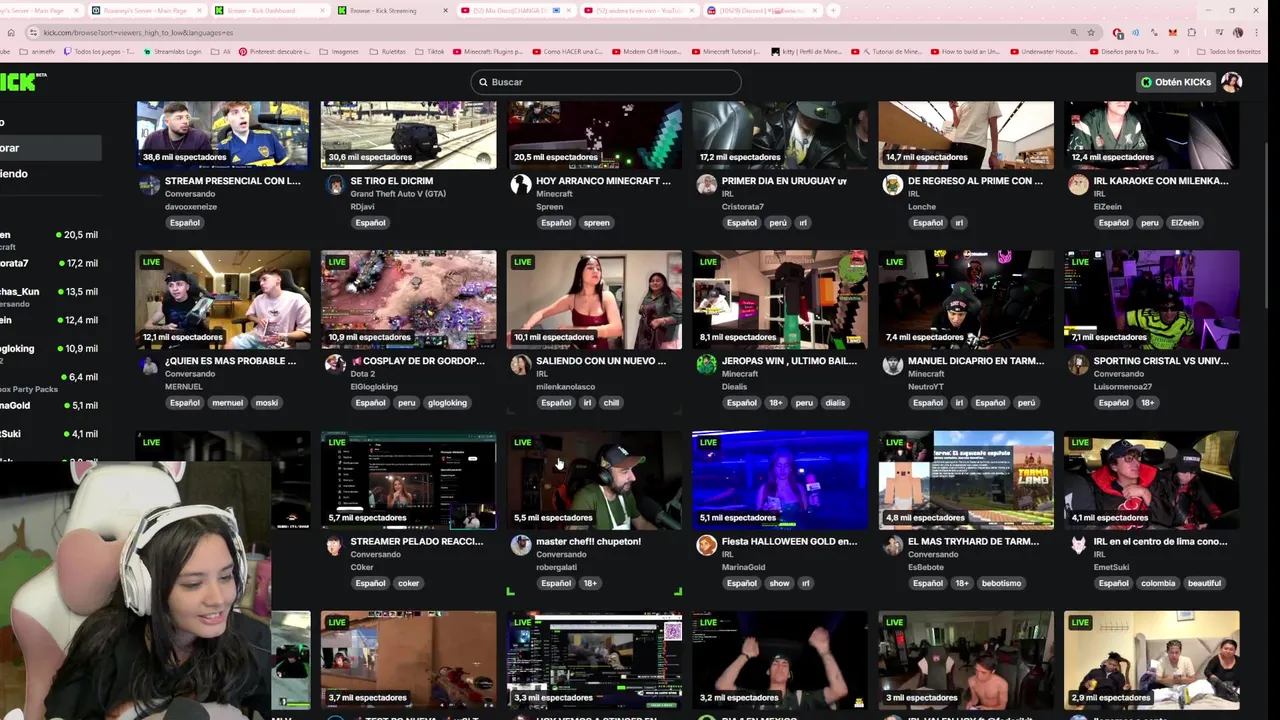Image resolution: width=1280 pixels, height=720 pixels.
Task: Open EL MAS TRYHARD DE TARM... stream thumbnail
Action: 966,480
